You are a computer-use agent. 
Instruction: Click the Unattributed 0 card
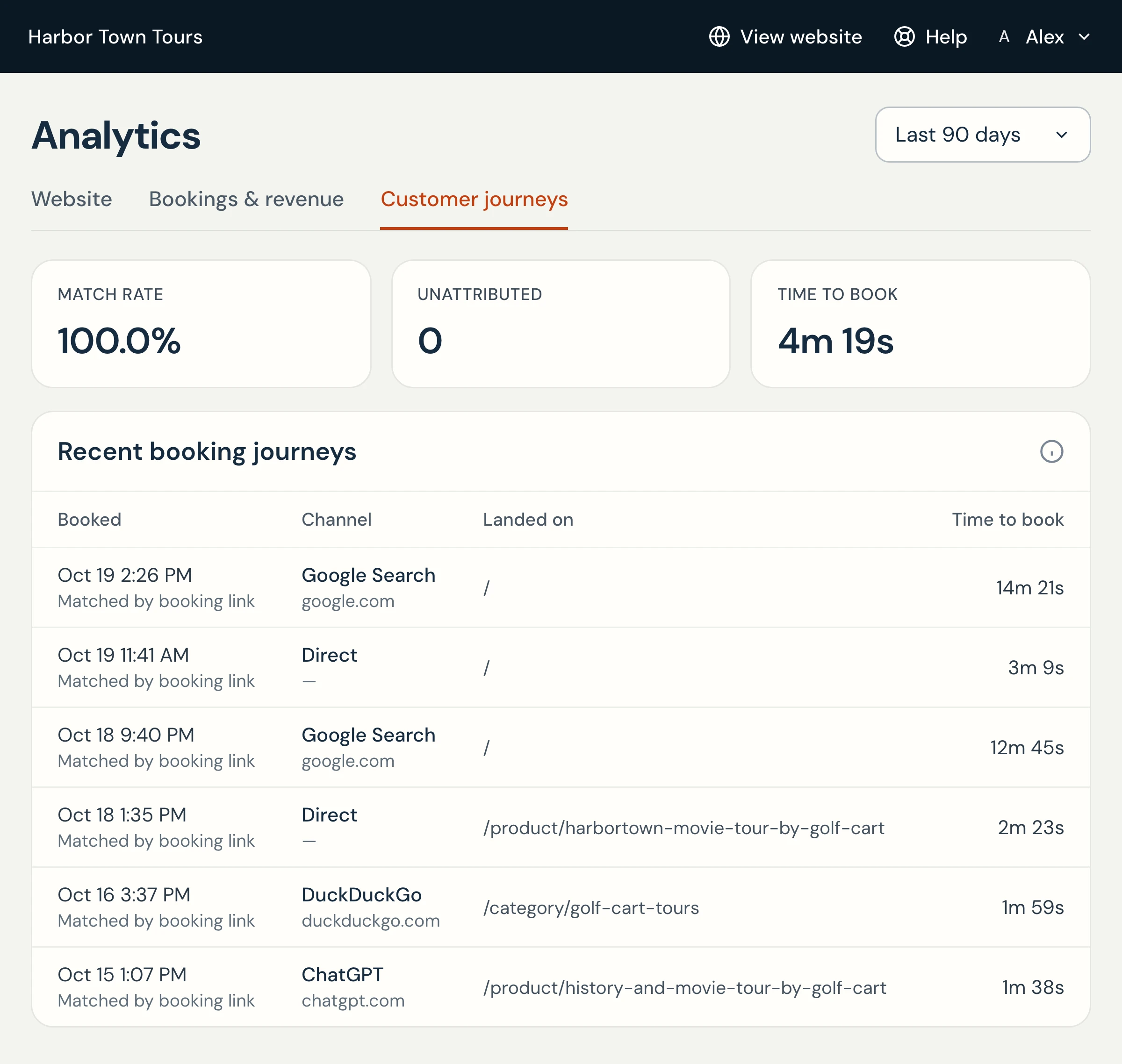561,324
